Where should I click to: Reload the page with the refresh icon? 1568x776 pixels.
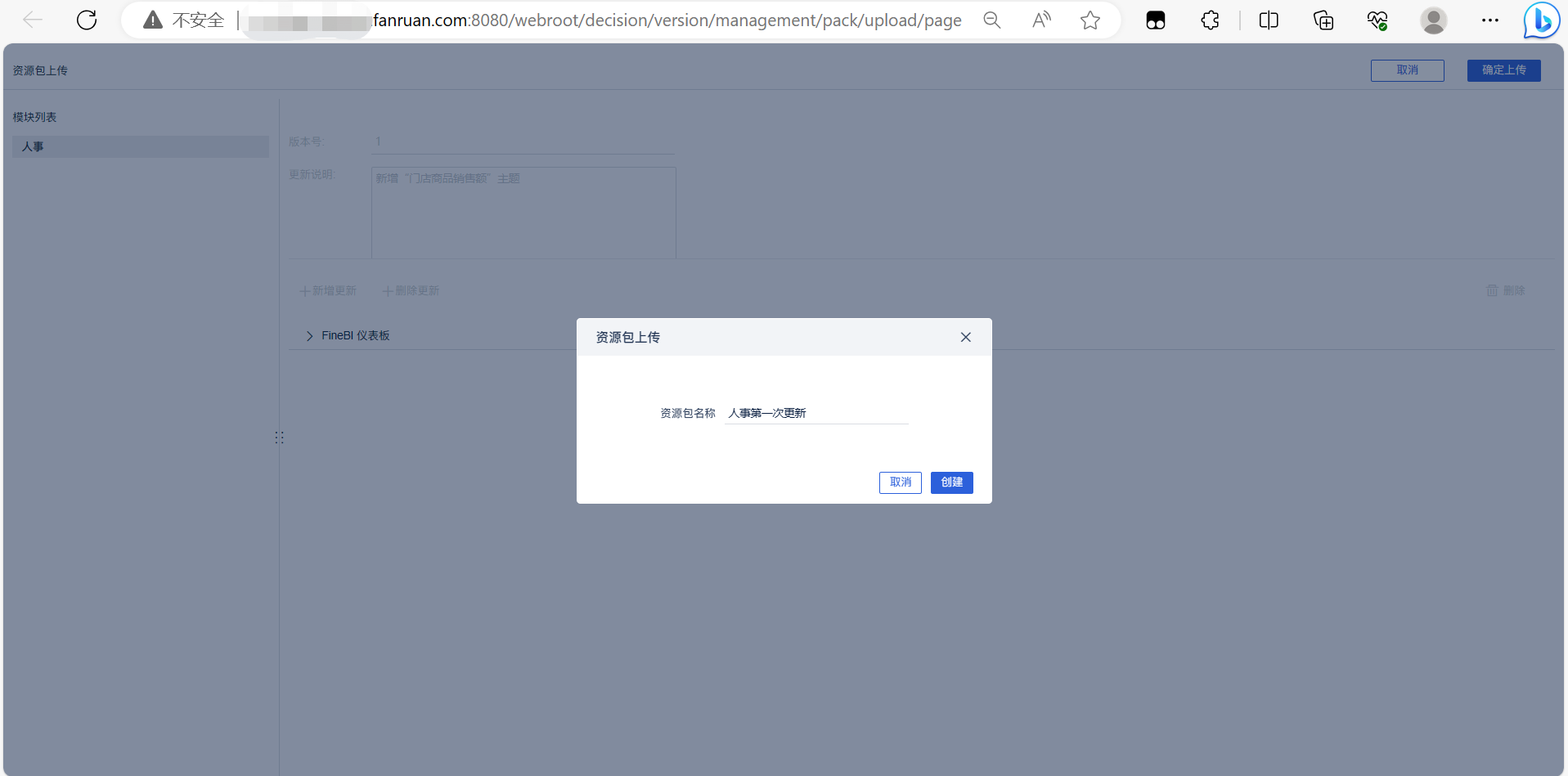pyautogui.click(x=87, y=20)
